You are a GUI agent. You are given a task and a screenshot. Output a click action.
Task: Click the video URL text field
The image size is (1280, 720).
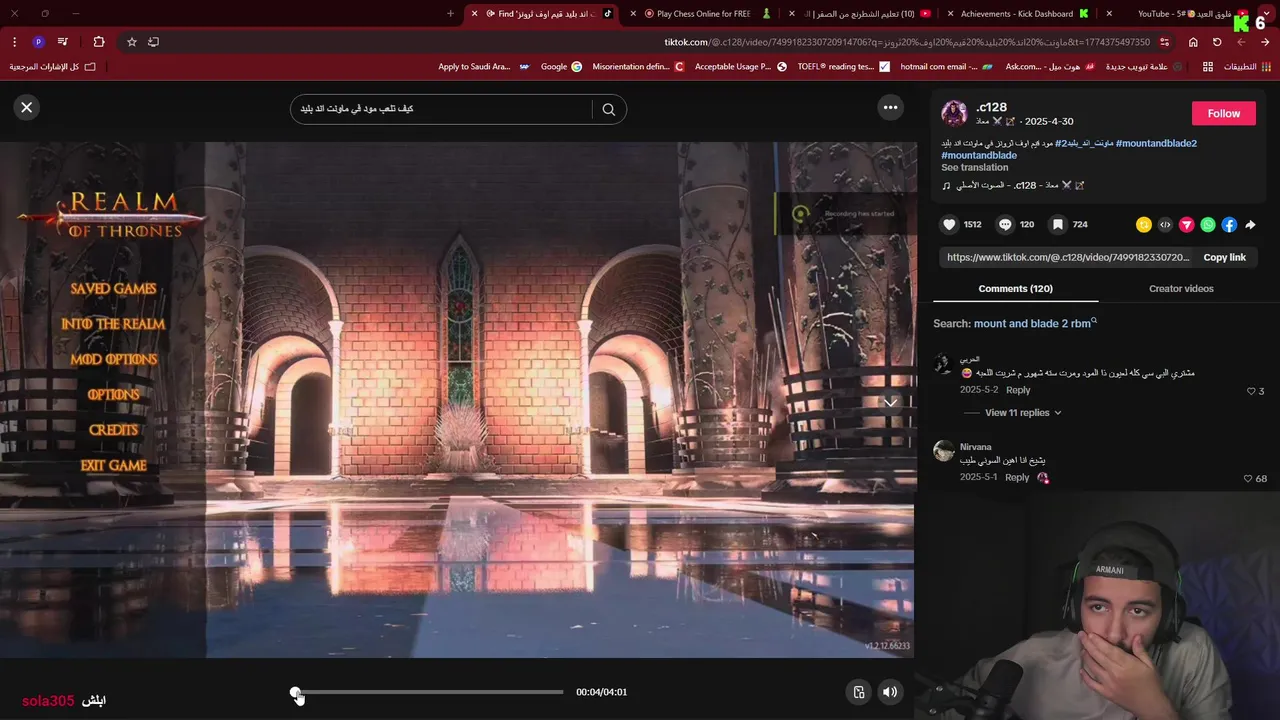1067,257
